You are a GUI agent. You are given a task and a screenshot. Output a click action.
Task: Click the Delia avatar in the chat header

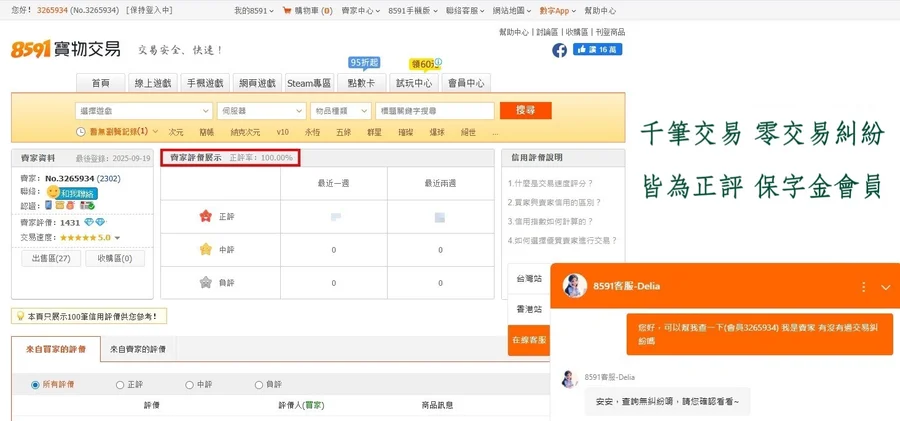(574, 286)
